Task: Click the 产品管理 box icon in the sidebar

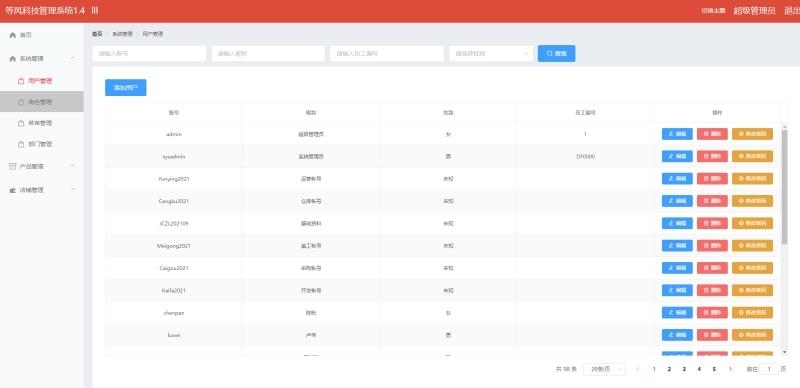Action: coord(13,166)
